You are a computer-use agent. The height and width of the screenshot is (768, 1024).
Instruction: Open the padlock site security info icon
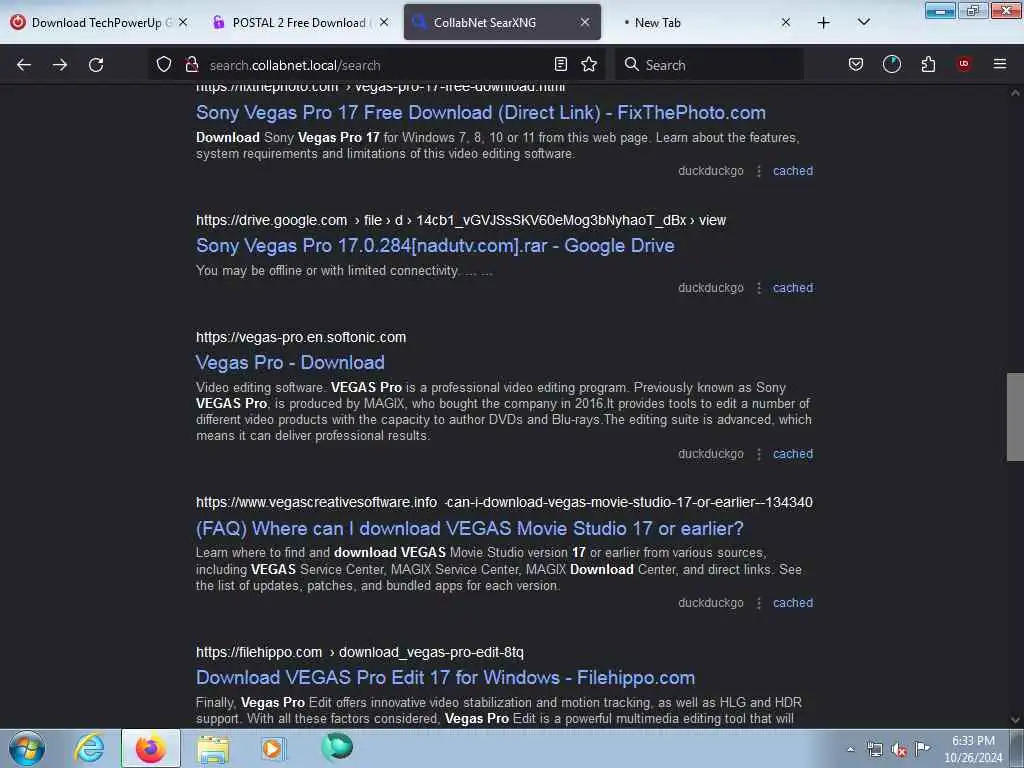point(191,64)
